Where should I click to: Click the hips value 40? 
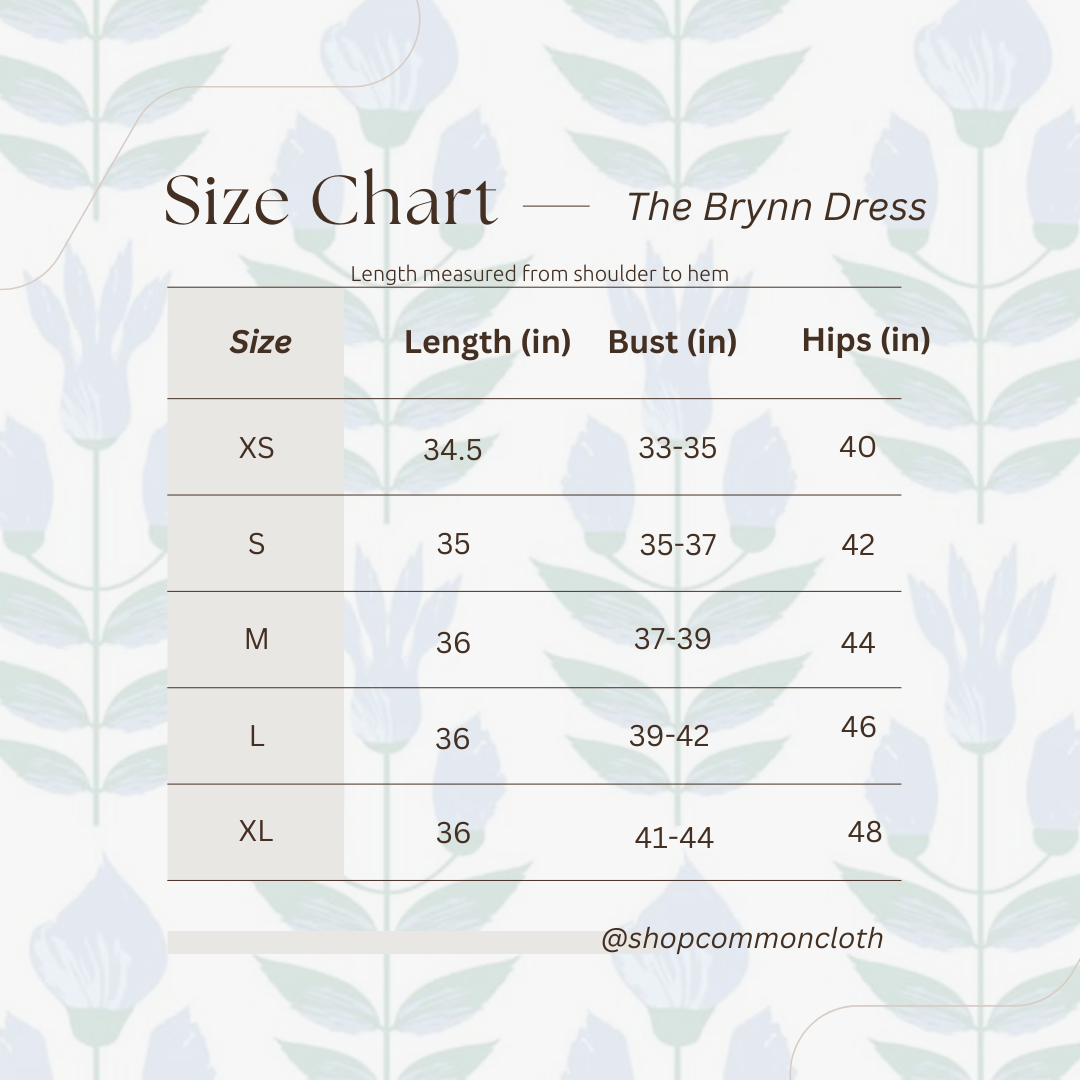(x=857, y=447)
